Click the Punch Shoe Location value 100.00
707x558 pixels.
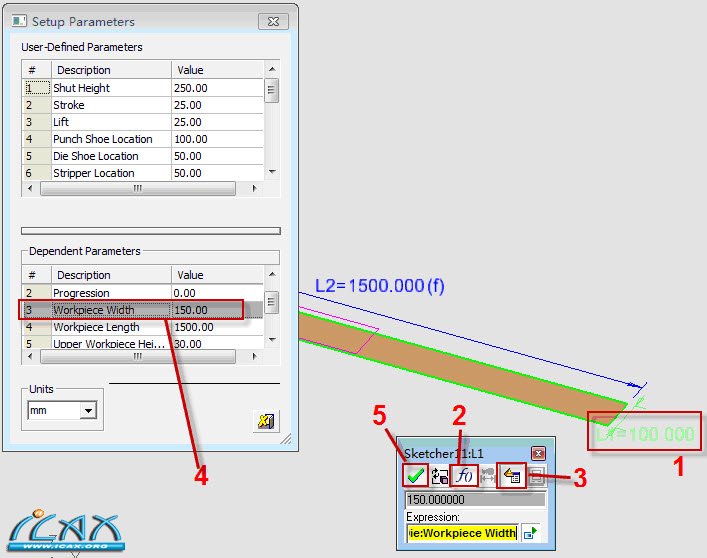pyautogui.click(x=191, y=139)
